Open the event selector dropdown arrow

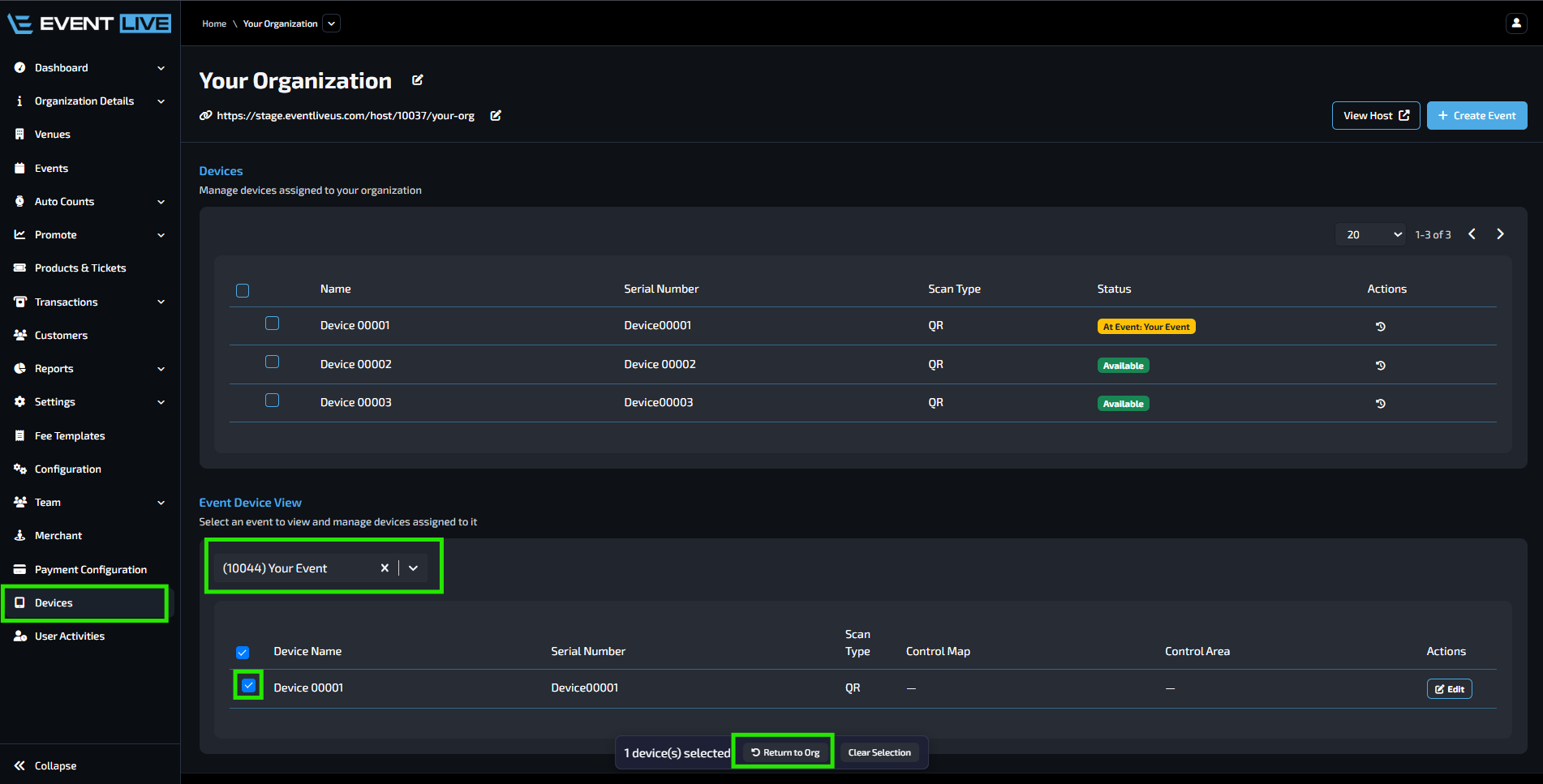(x=414, y=568)
